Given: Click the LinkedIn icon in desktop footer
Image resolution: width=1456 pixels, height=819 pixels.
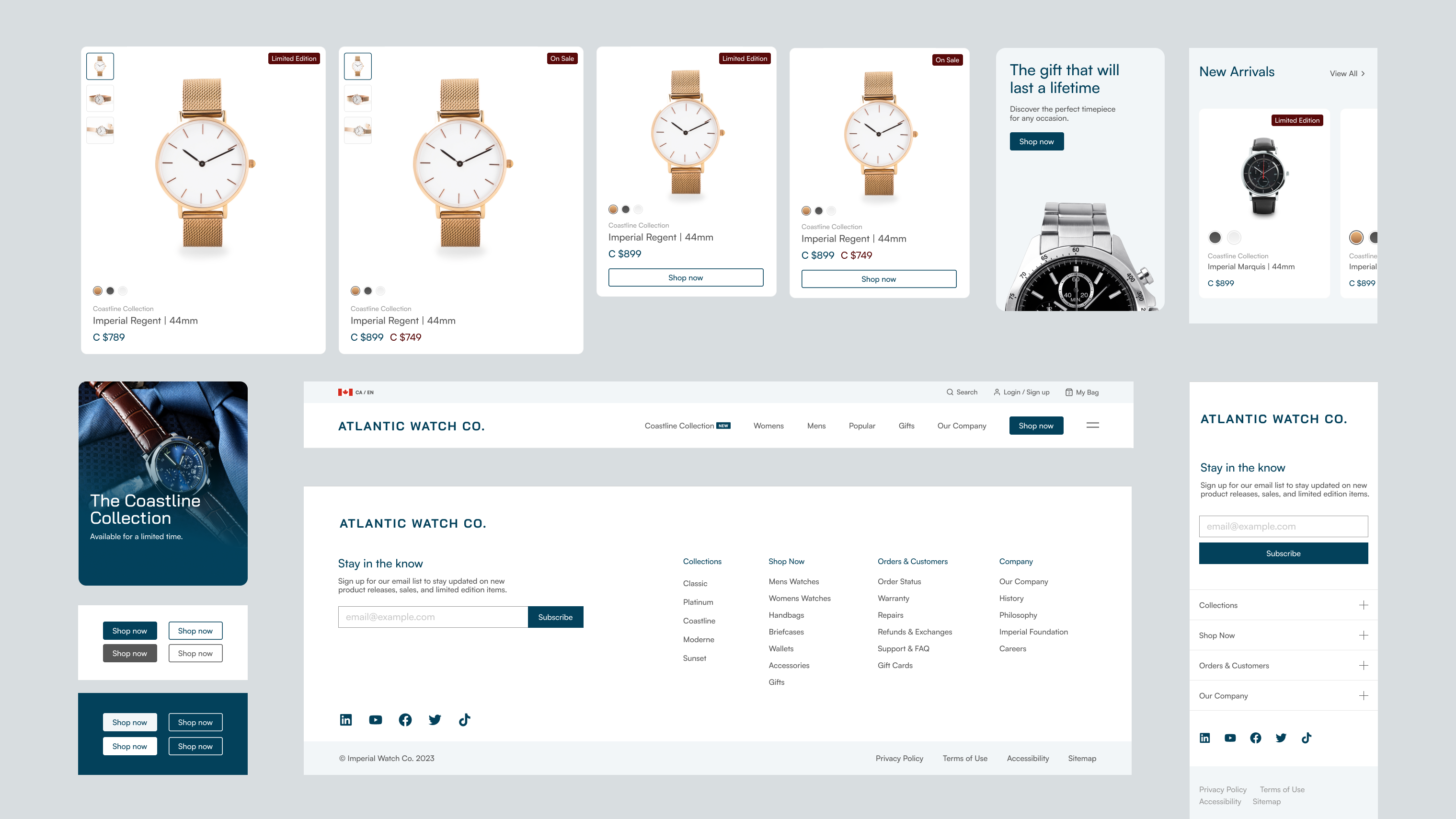Looking at the screenshot, I should 345,719.
